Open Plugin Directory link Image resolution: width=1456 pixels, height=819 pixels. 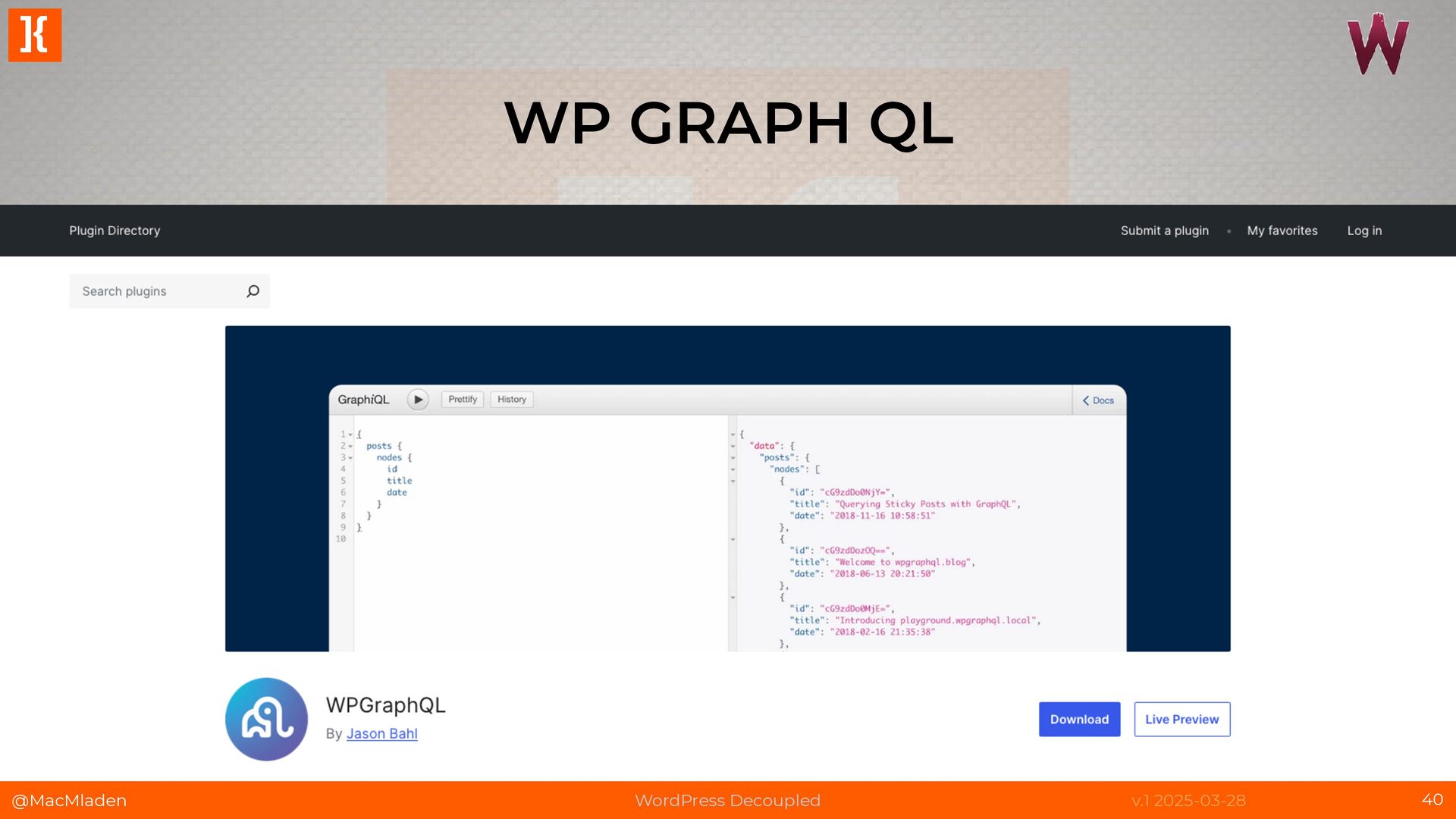click(x=115, y=231)
